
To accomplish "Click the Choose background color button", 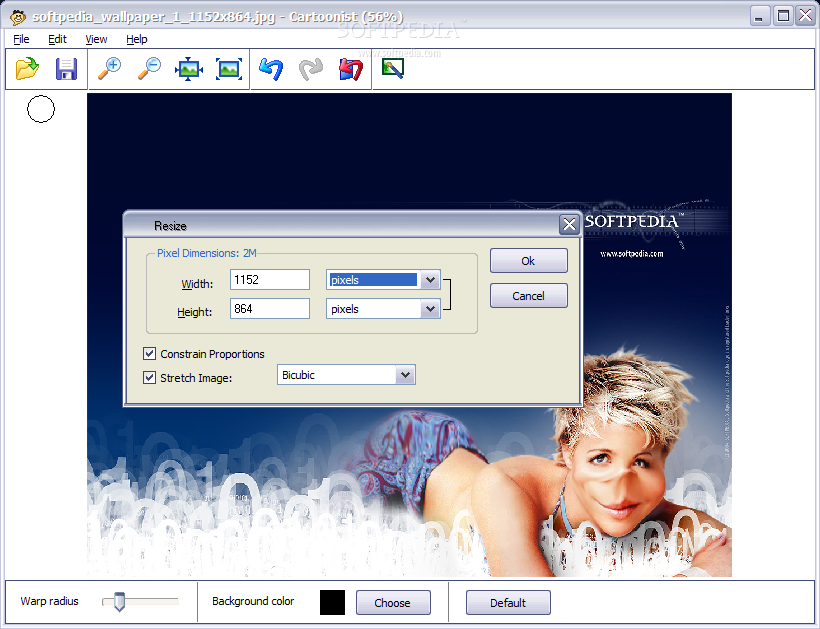I will 393,603.
